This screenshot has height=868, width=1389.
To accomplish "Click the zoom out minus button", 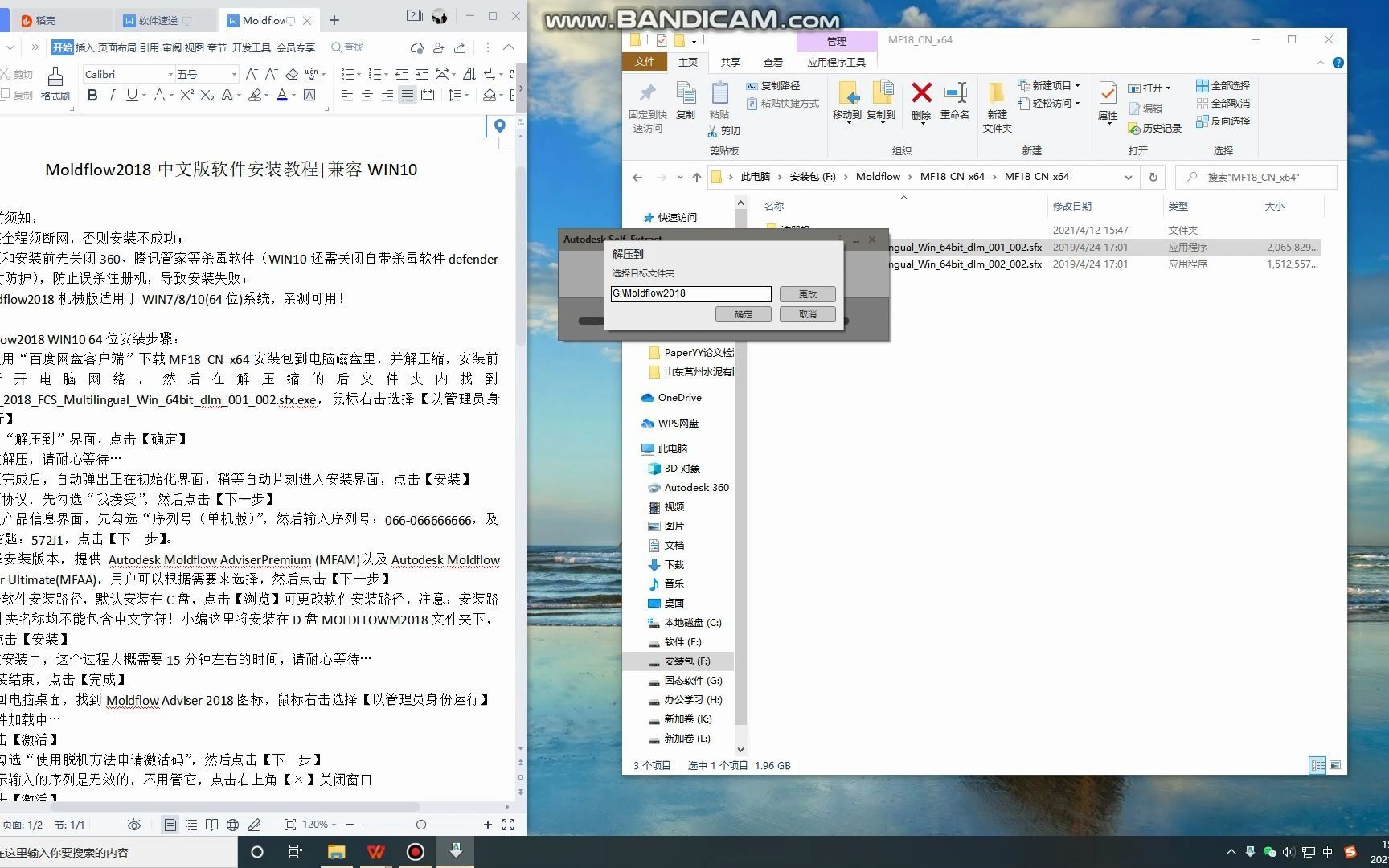I will click(350, 825).
